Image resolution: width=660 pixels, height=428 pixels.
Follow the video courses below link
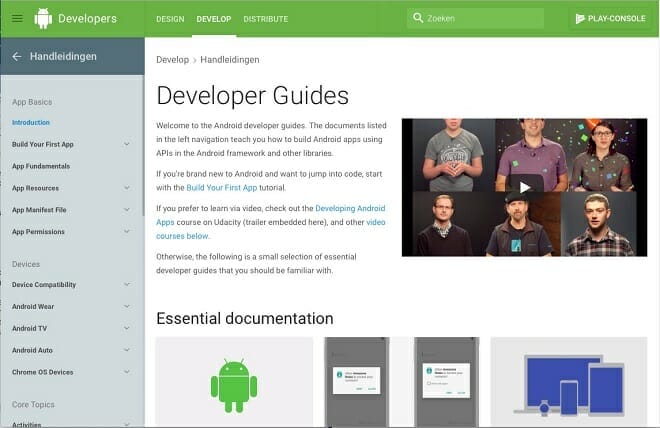point(183,236)
